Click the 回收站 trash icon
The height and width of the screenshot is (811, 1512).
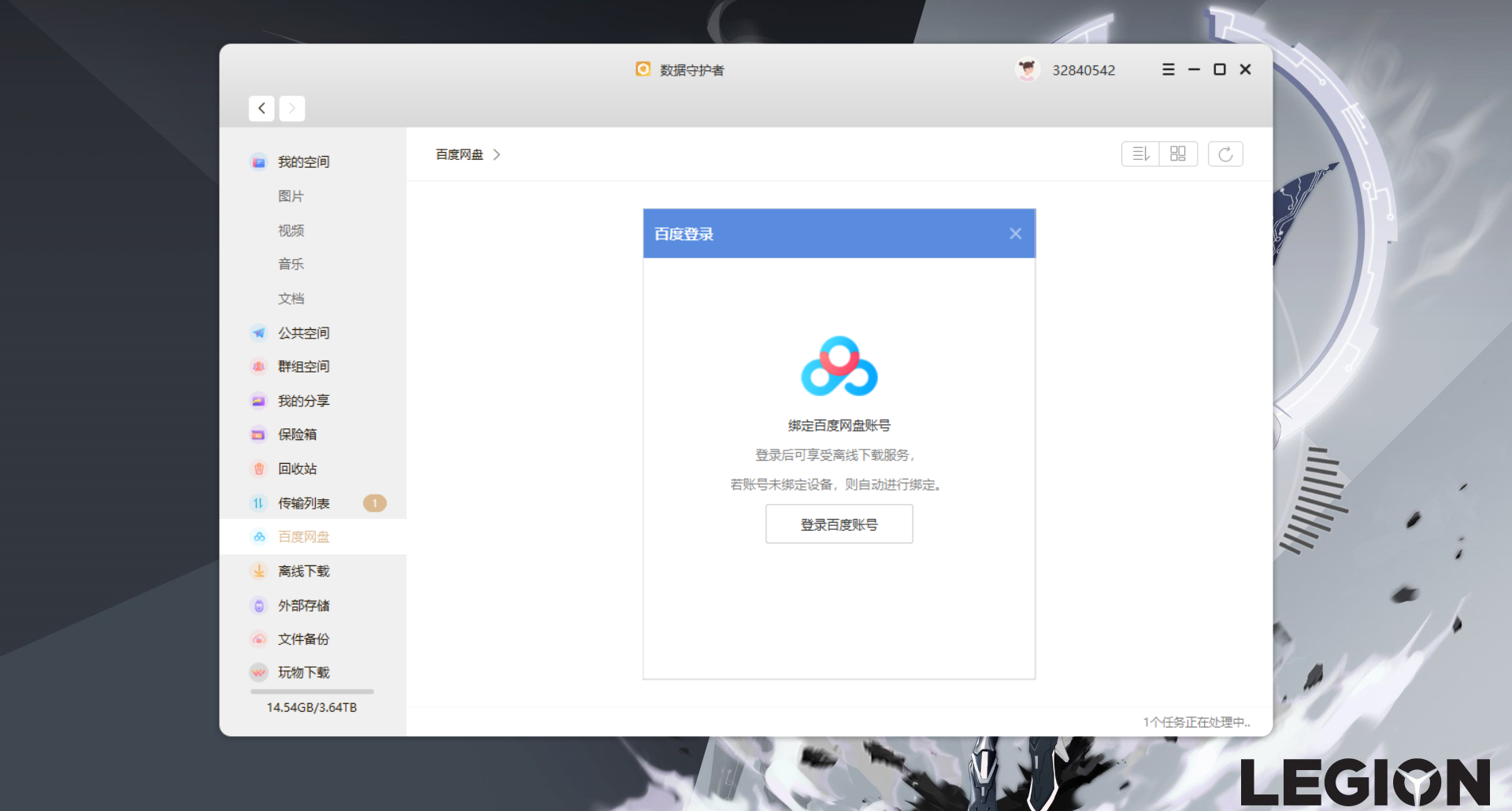coord(258,469)
